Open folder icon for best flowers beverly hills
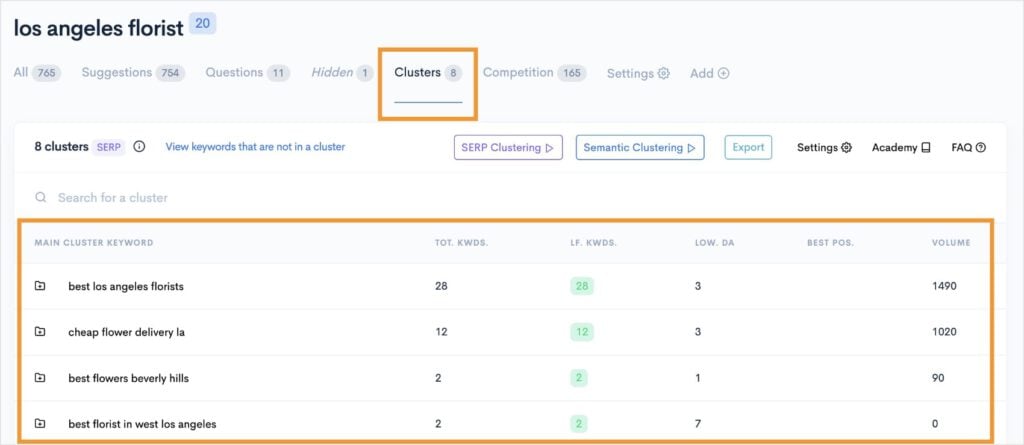This screenshot has height=445, width=1024. (40, 377)
